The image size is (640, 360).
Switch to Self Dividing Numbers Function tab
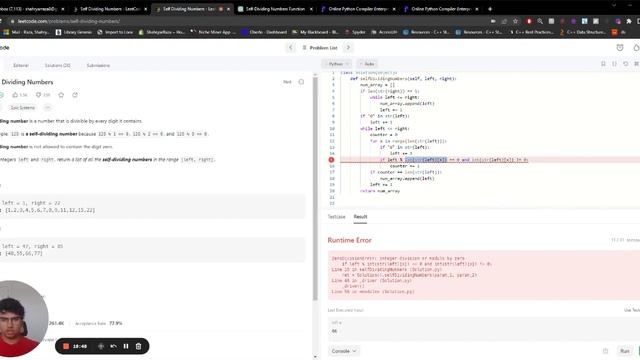(x=275, y=9)
